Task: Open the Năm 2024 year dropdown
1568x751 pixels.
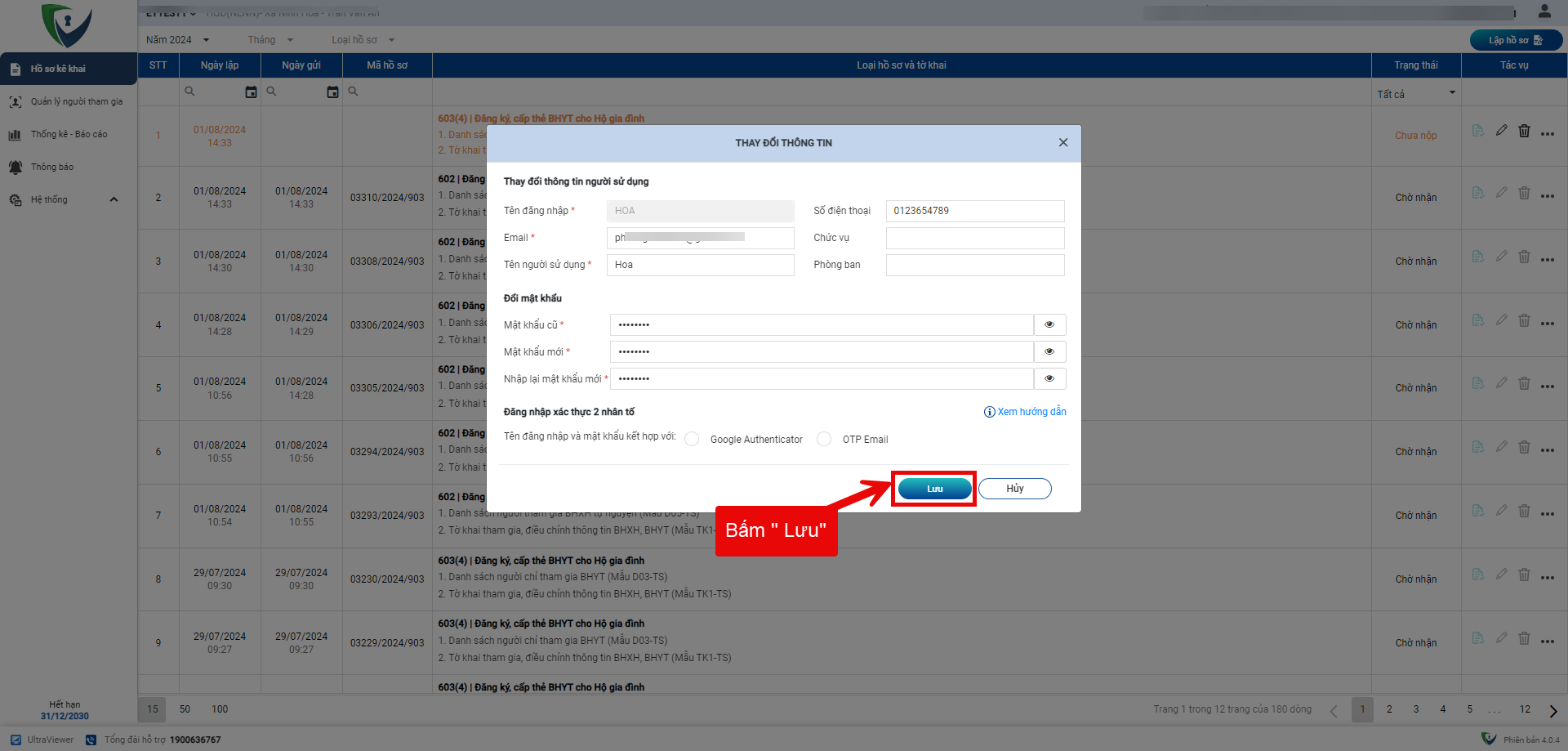Action: pos(178,40)
